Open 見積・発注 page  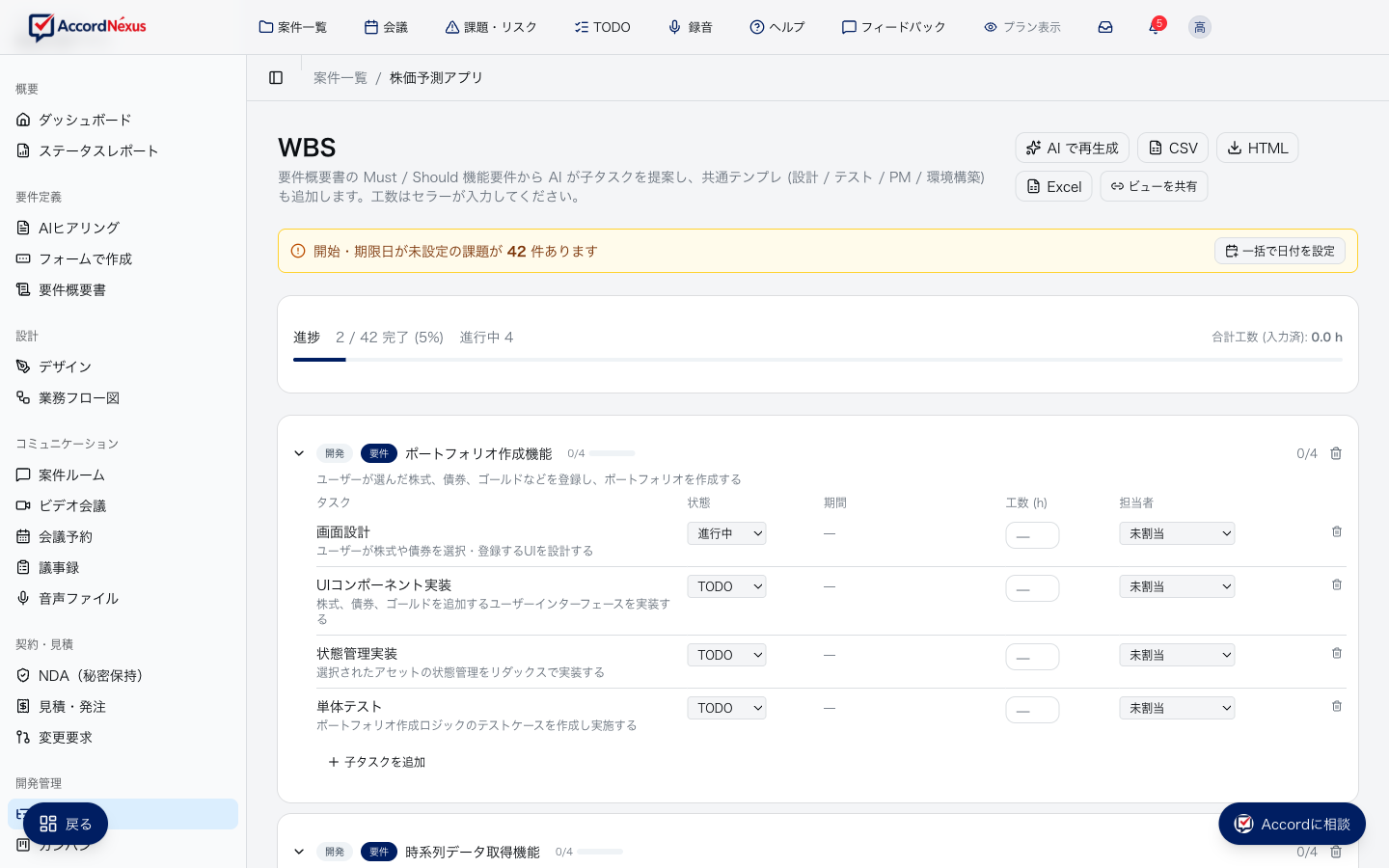click(x=123, y=706)
